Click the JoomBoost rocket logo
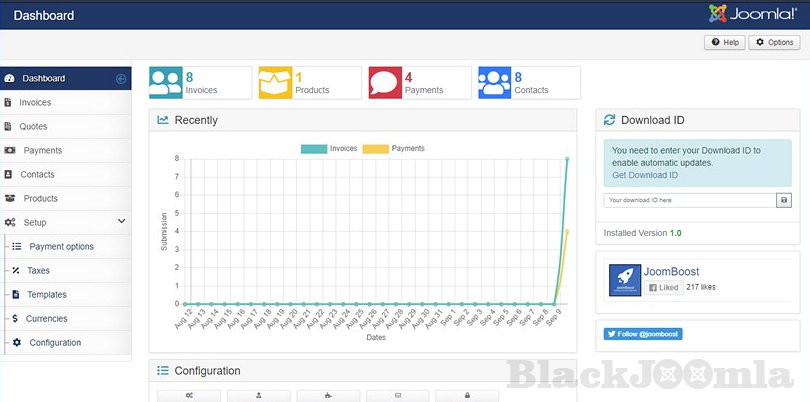 625,279
